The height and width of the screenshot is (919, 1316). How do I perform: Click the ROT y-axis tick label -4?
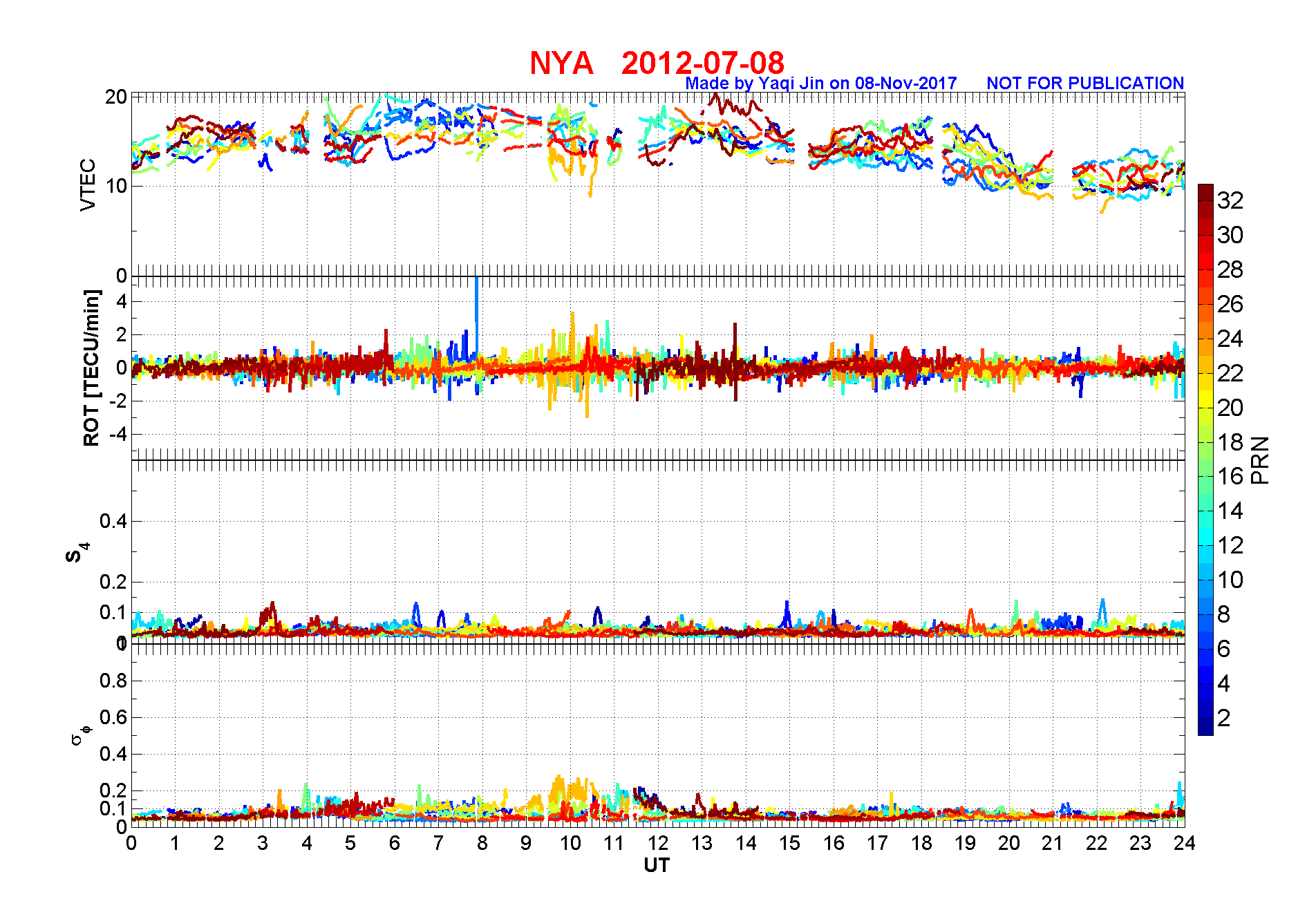pyautogui.click(x=117, y=434)
